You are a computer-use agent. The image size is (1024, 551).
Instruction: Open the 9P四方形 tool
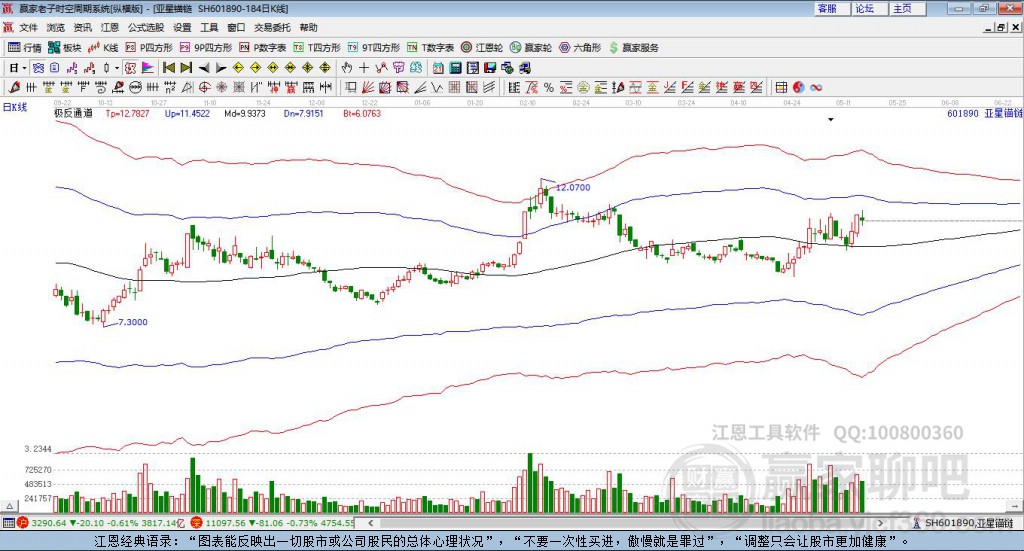point(206,48)
